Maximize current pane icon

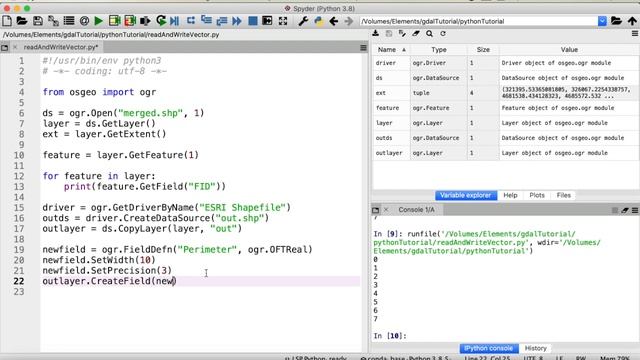click(x=267, y=21)
